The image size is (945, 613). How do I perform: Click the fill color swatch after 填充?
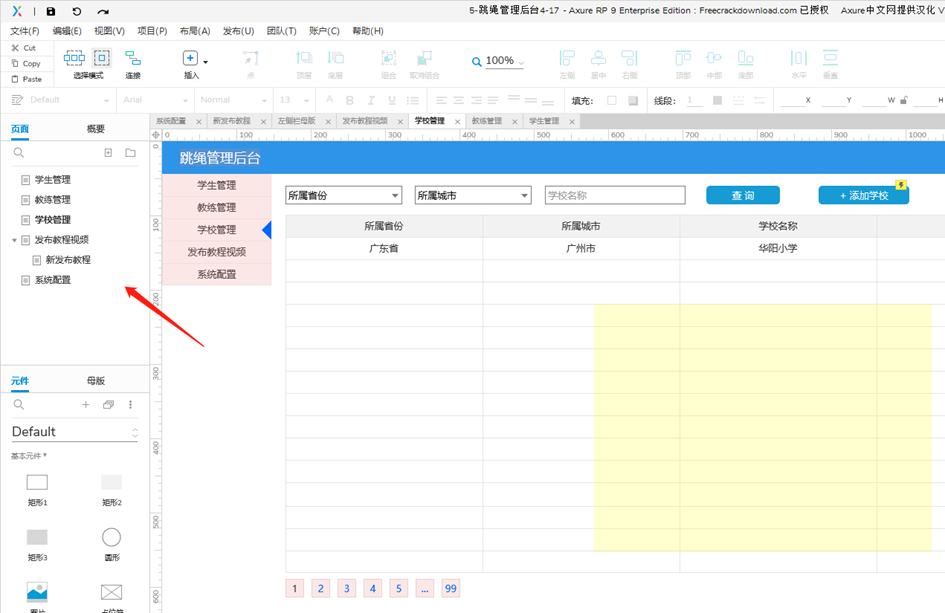click(612, 100)
